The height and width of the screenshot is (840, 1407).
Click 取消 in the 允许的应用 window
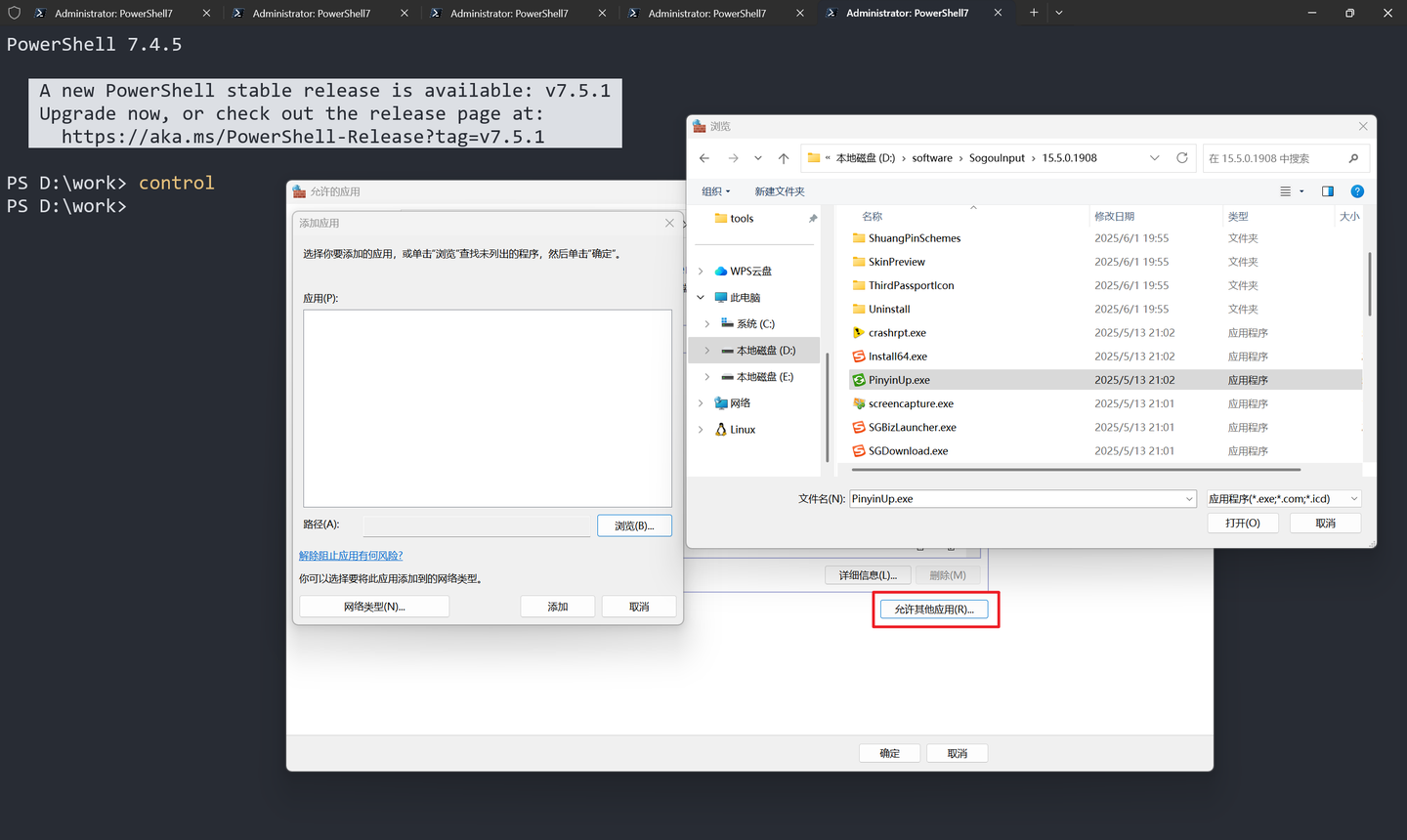pyautogui.click(x=958, y=753)
